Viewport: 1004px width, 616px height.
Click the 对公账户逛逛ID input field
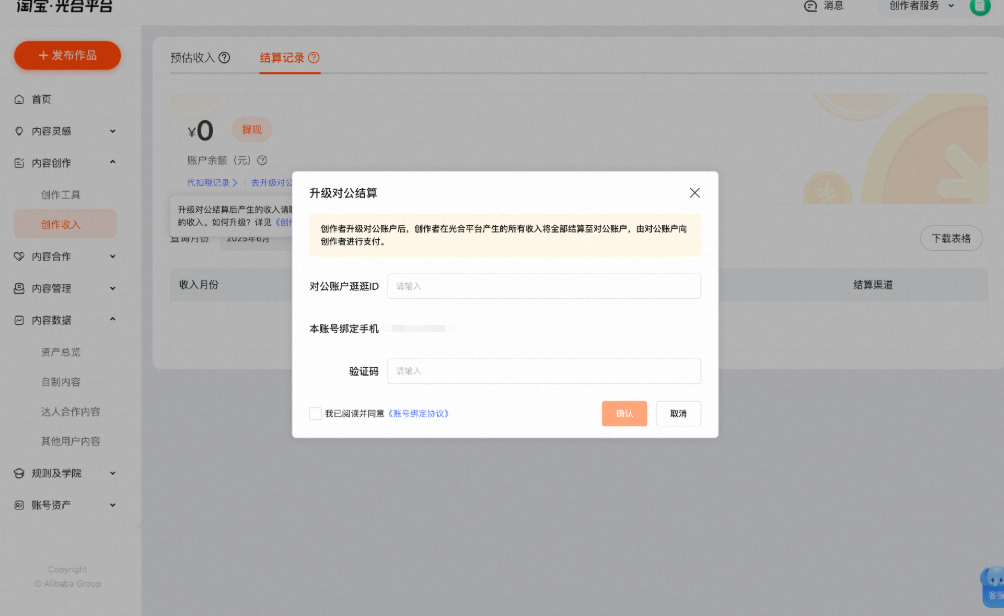[x=544, y=286]
